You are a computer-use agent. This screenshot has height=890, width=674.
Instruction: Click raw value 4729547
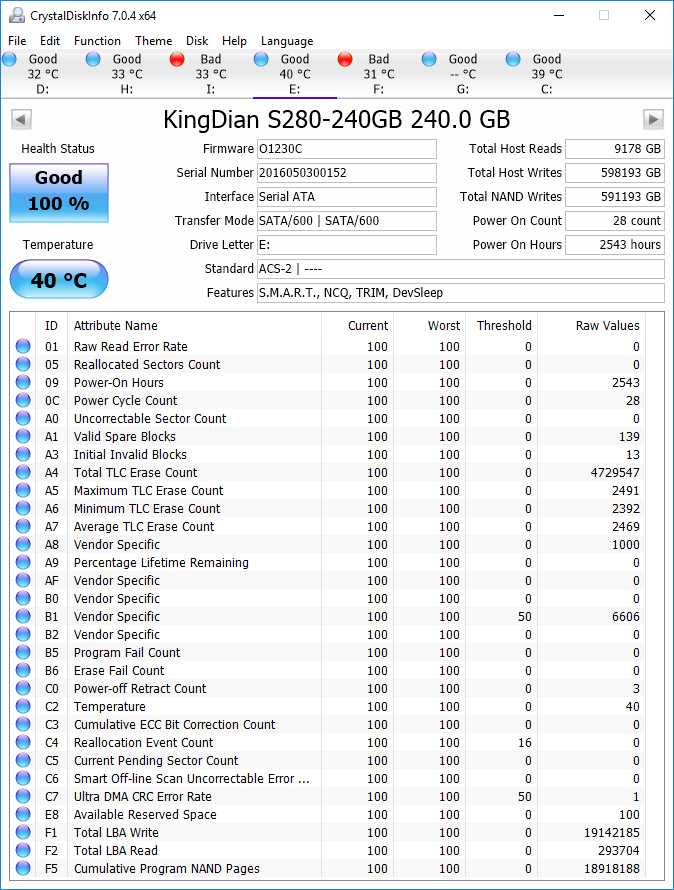(x=615, y=472)
